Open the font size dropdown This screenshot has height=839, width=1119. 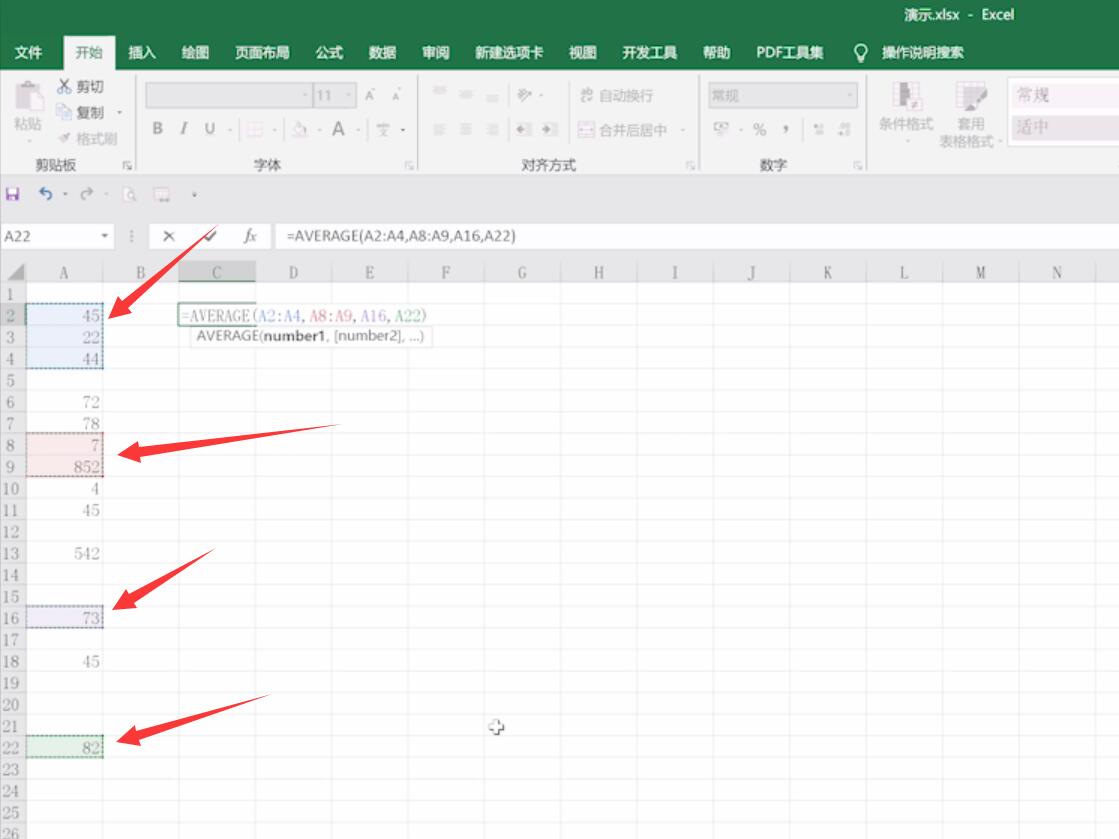[x=349, y=95]
